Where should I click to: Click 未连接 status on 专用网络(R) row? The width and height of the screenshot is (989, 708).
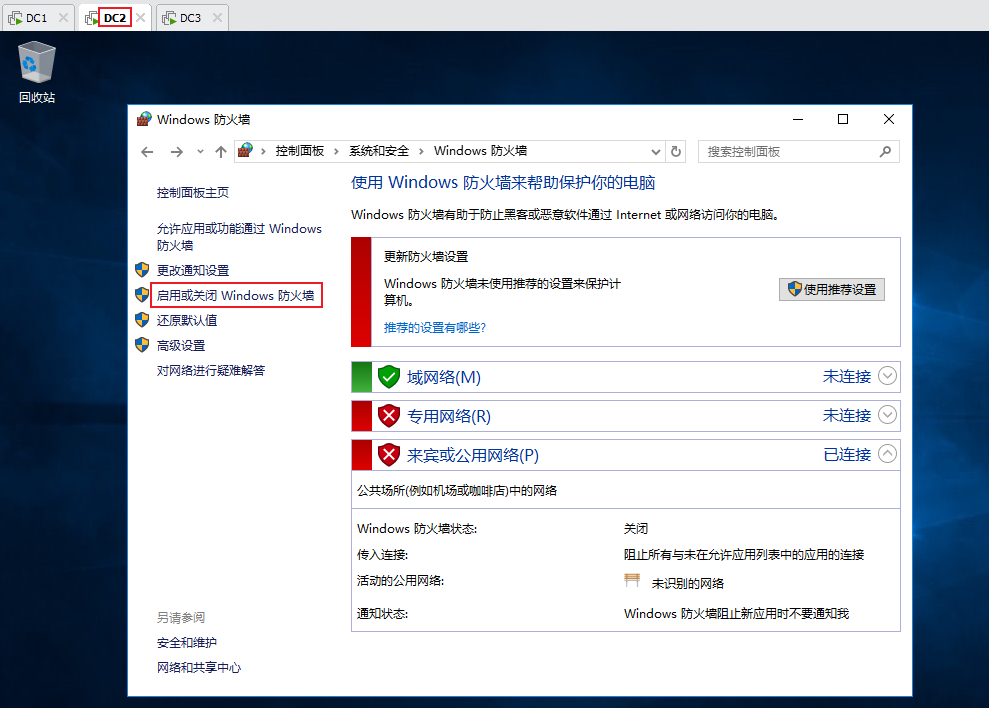click(x=846, y=416)
